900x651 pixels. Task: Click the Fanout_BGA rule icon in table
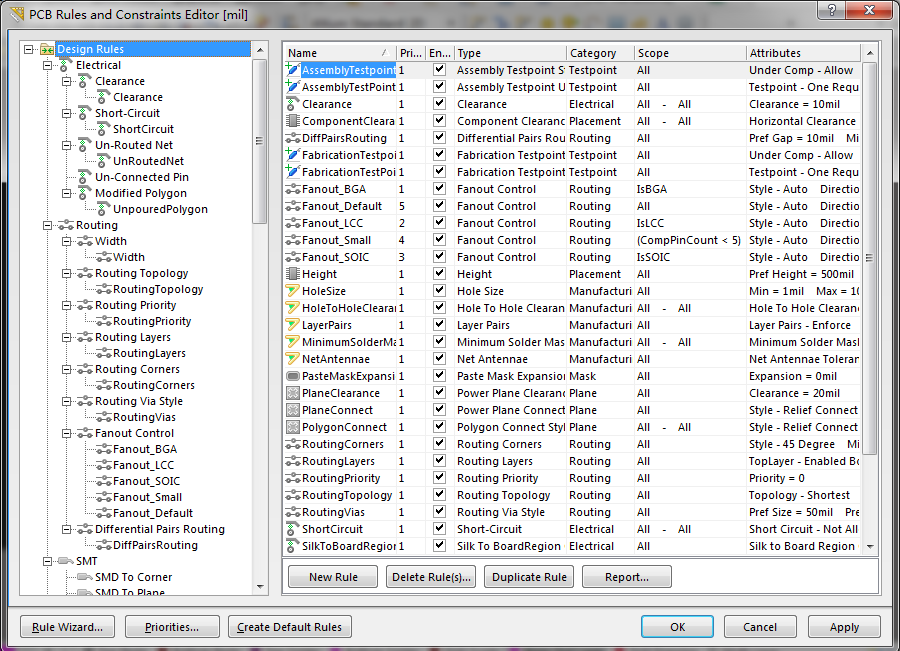(x=293, y=189)
